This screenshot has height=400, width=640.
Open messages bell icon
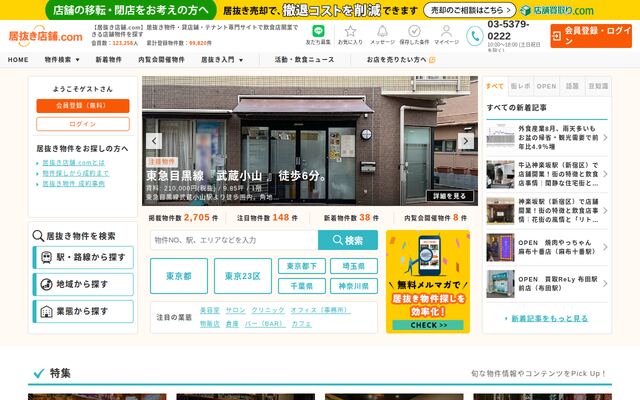click(382, 31)
